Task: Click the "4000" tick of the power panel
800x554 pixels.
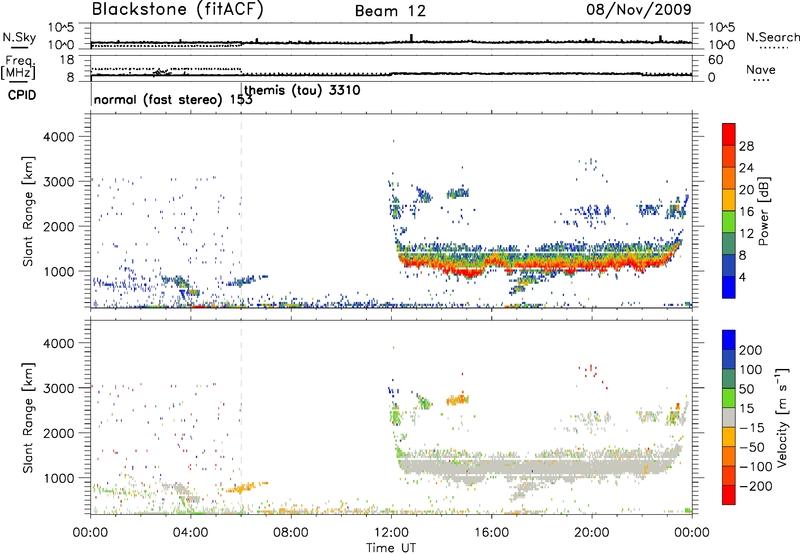Action: 58,137
